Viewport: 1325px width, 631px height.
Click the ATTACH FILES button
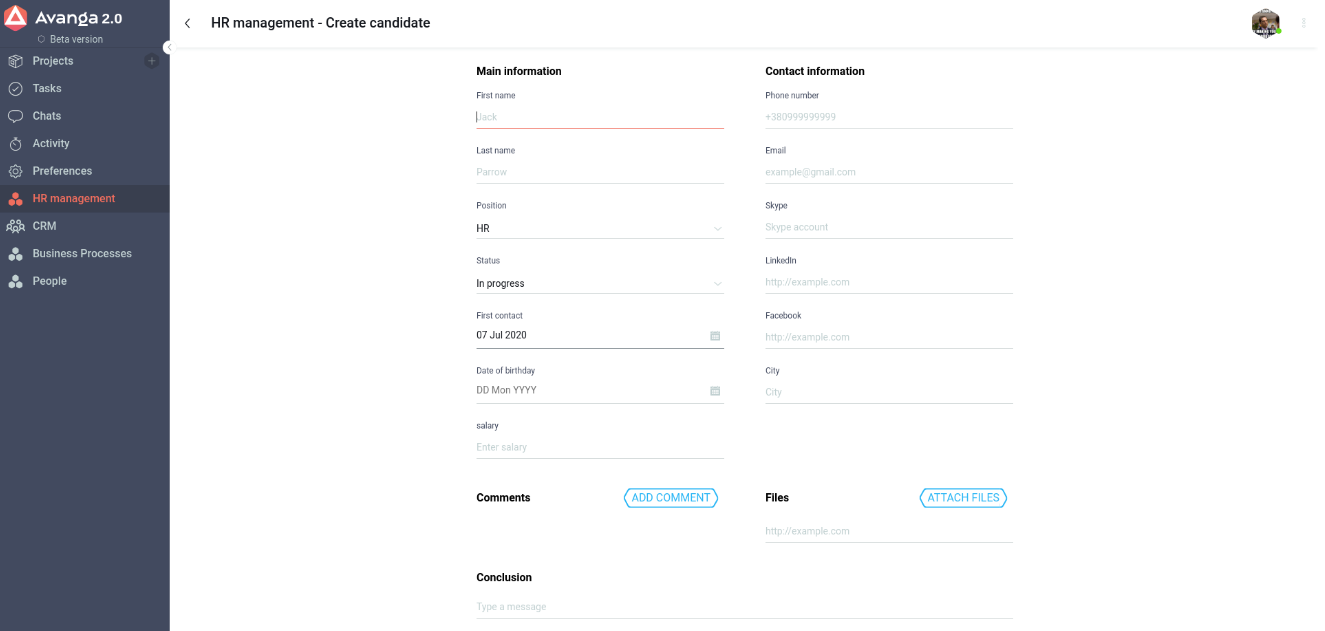(x=963, y=498)
